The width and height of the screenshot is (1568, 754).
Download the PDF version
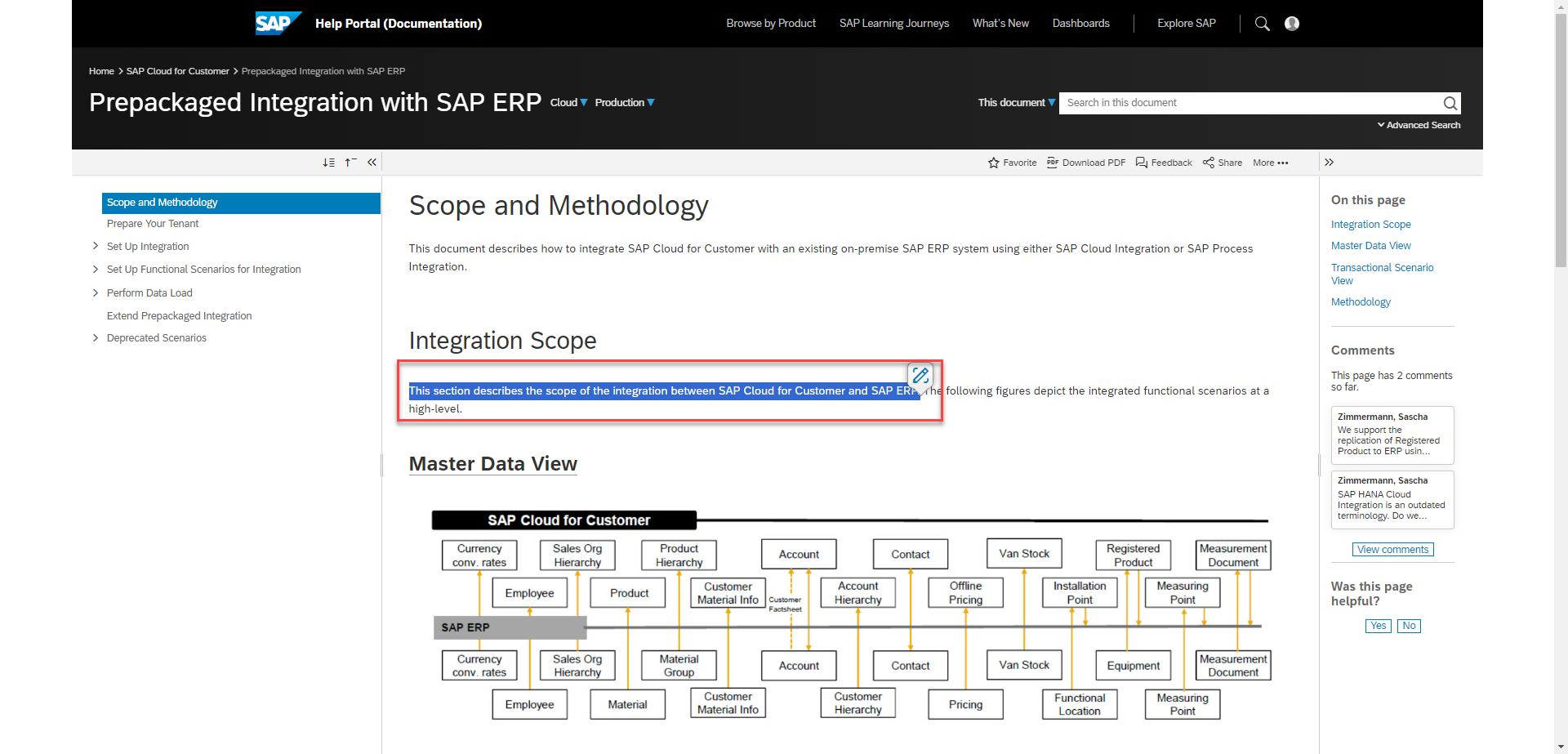coord(1086,163)
